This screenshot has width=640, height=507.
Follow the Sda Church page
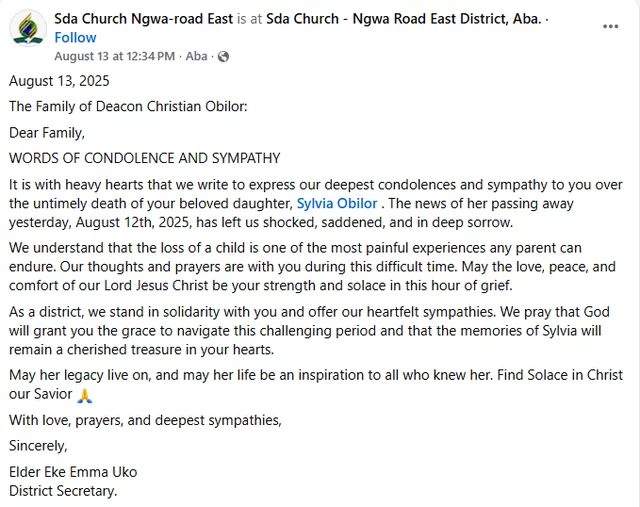[x=75, y=37]
